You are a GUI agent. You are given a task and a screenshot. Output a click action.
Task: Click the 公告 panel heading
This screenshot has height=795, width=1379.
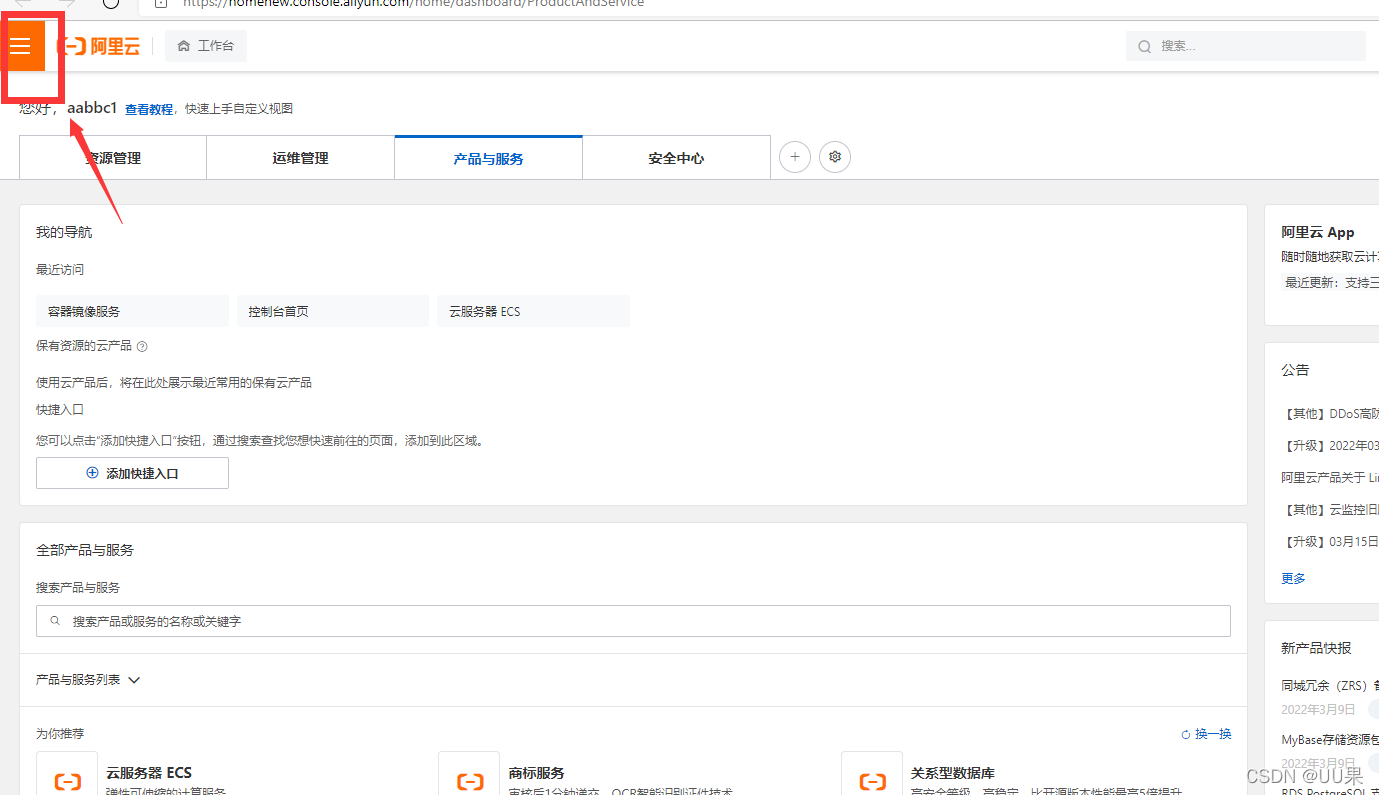pos(1295,370)
